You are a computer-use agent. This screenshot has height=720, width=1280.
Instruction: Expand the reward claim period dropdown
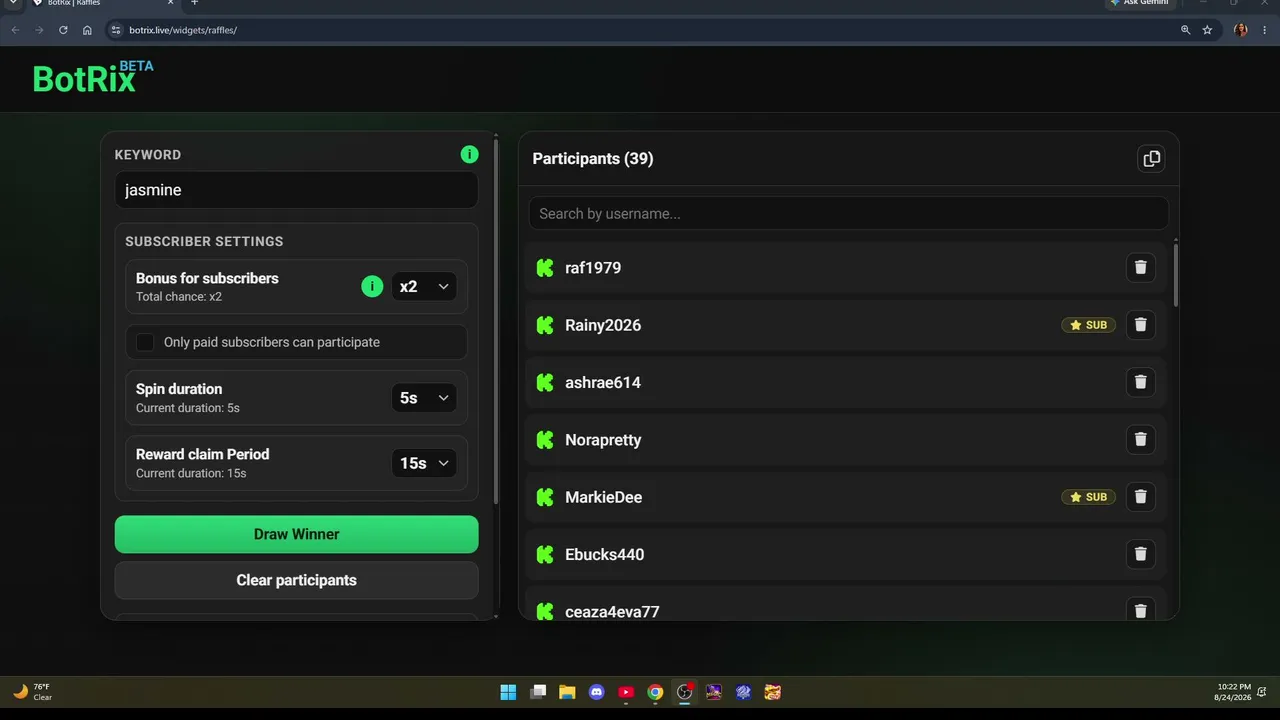coord(424,463)
